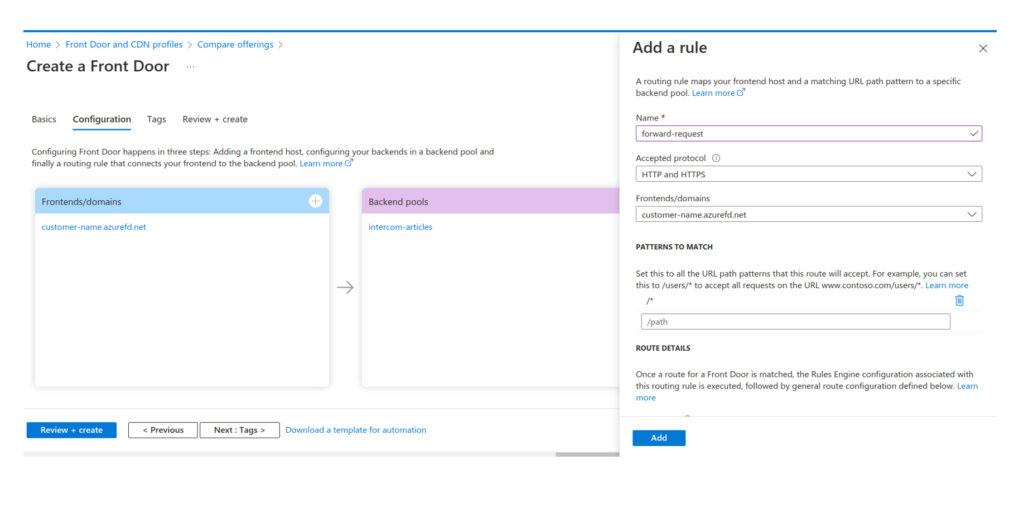Viewport: 1024px width, 523px height.
Task: Open the Frontends/domains dropdown in rule panel
Action: (808, 214)
